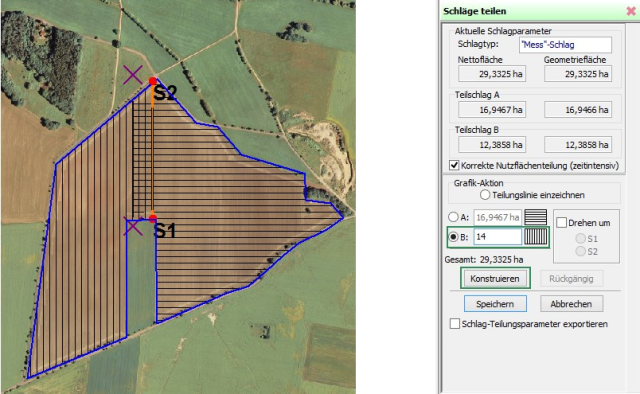Viewport: 640px width, 394px height.
Task: Check Schlag-Teilungsparameter exportieren
Action: pyautogui.click(x=455, y=324)
